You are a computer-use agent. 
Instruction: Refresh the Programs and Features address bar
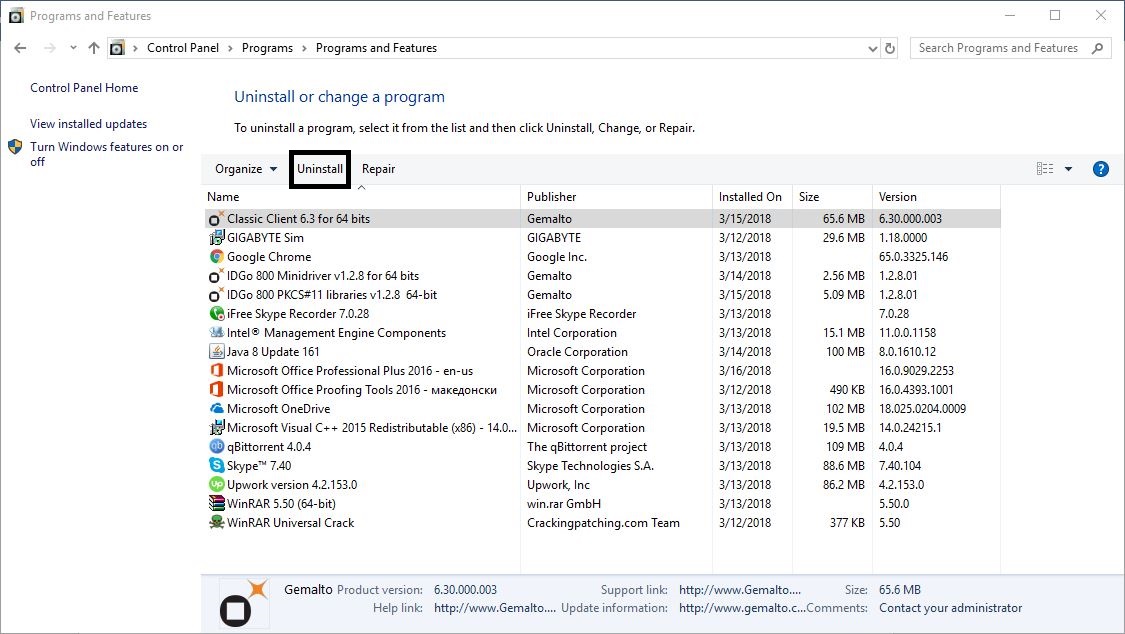[x=890, y=48]
